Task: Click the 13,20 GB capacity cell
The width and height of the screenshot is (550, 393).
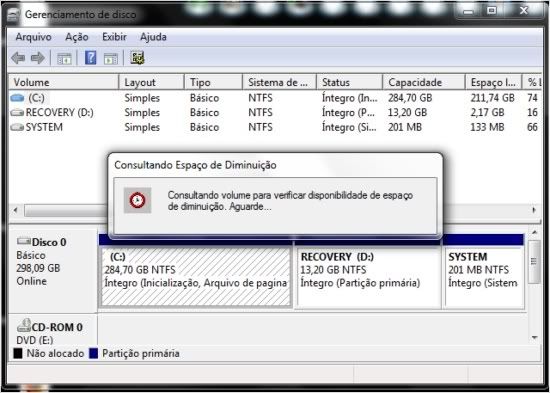Action: [x=408, y=113]
